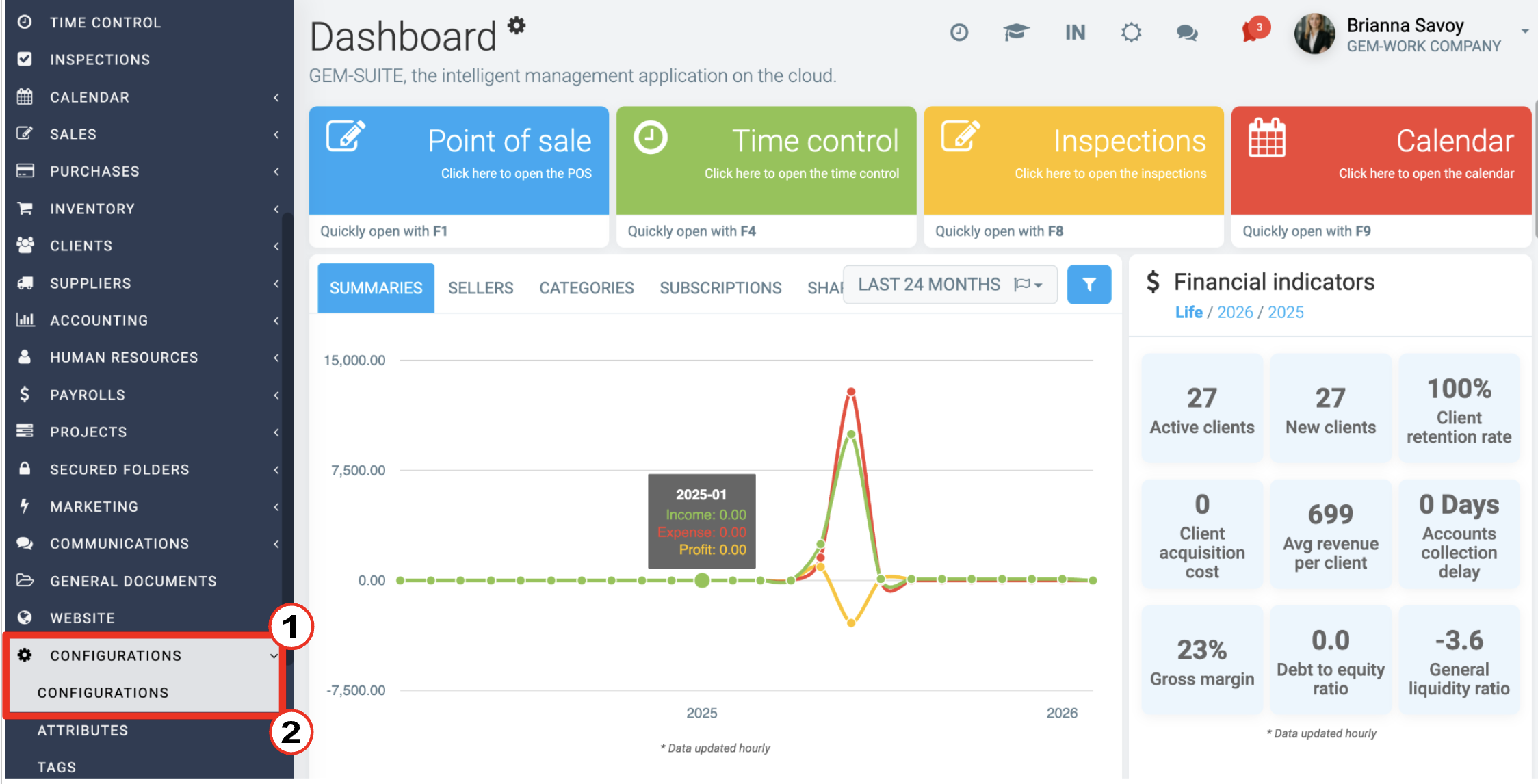The image size is (1538, 784).
Task: Click the Marketing lightning bolt icon
Action: click(x=25, y=506)
